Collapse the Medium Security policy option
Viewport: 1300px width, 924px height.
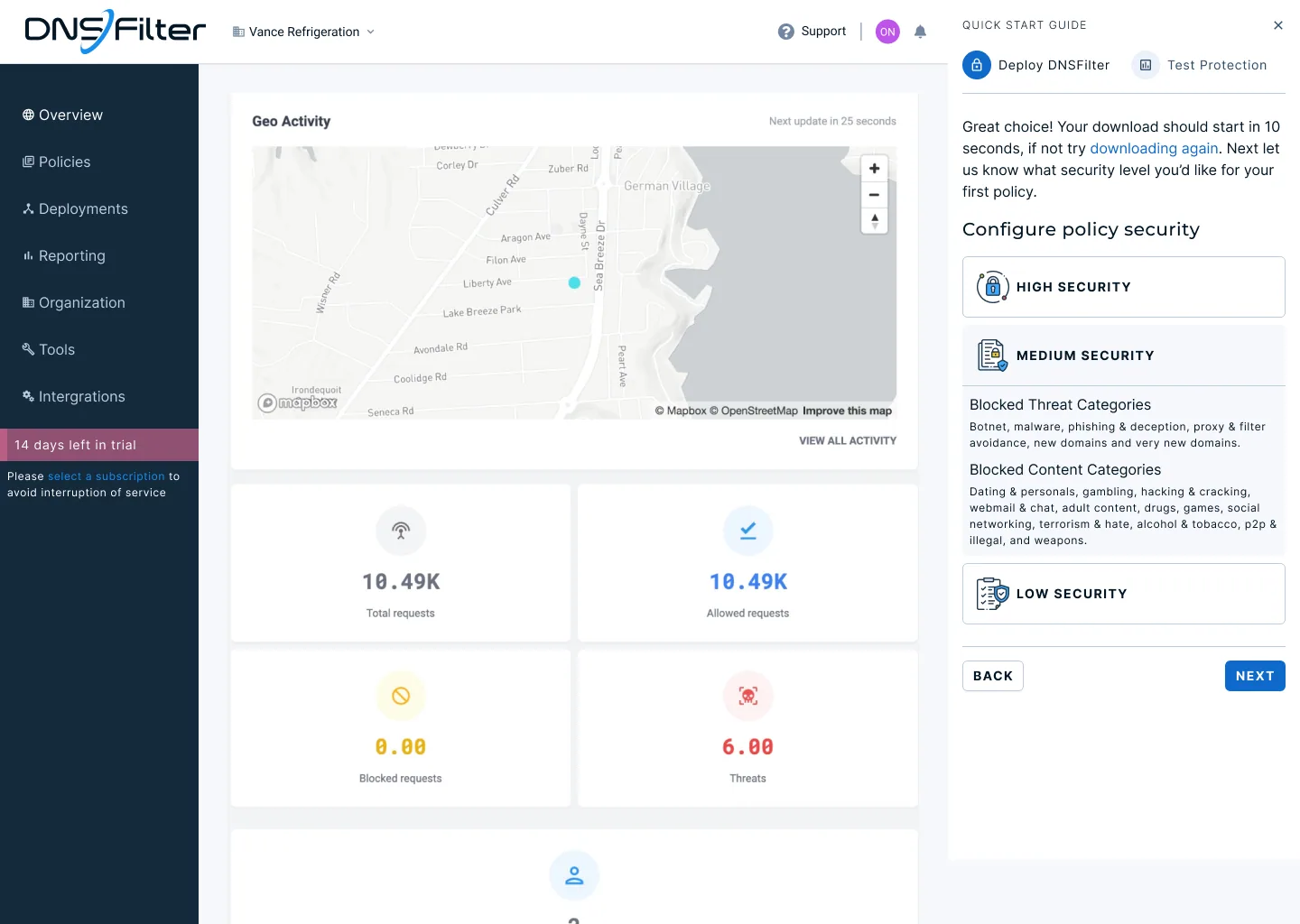(x=1124, y=356)
